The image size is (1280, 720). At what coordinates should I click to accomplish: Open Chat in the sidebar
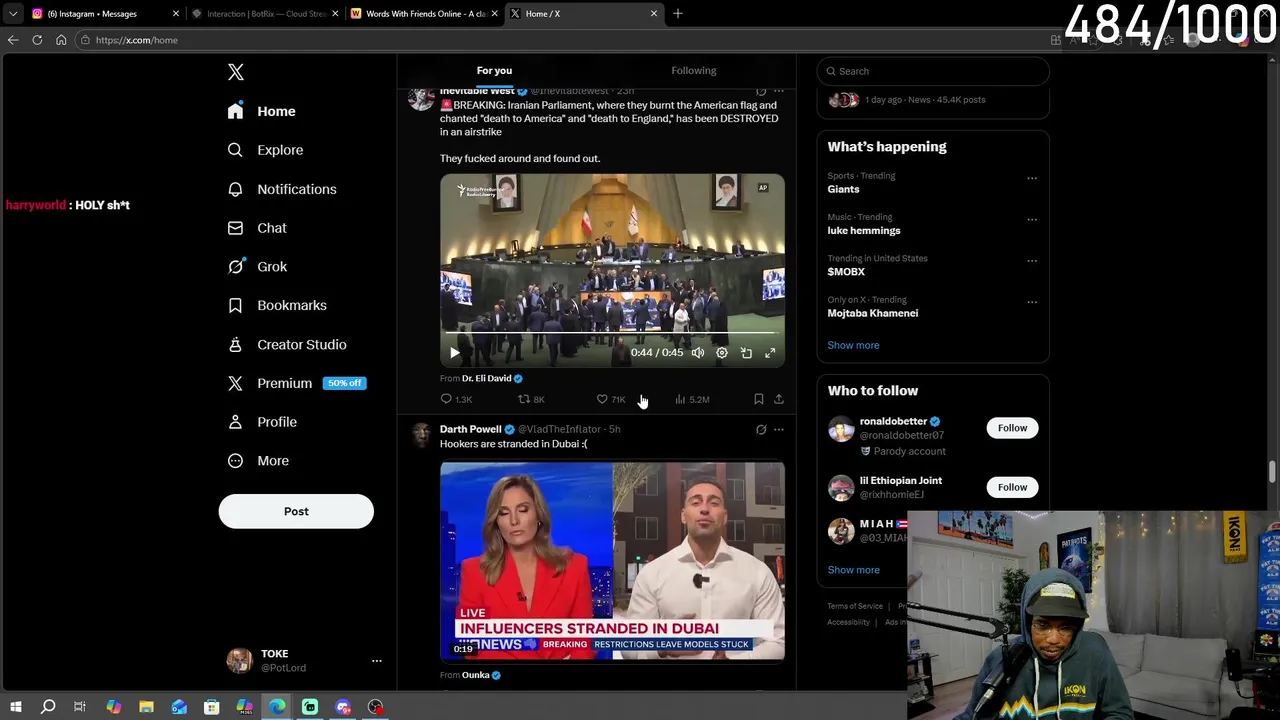click(x=257, y=228)
